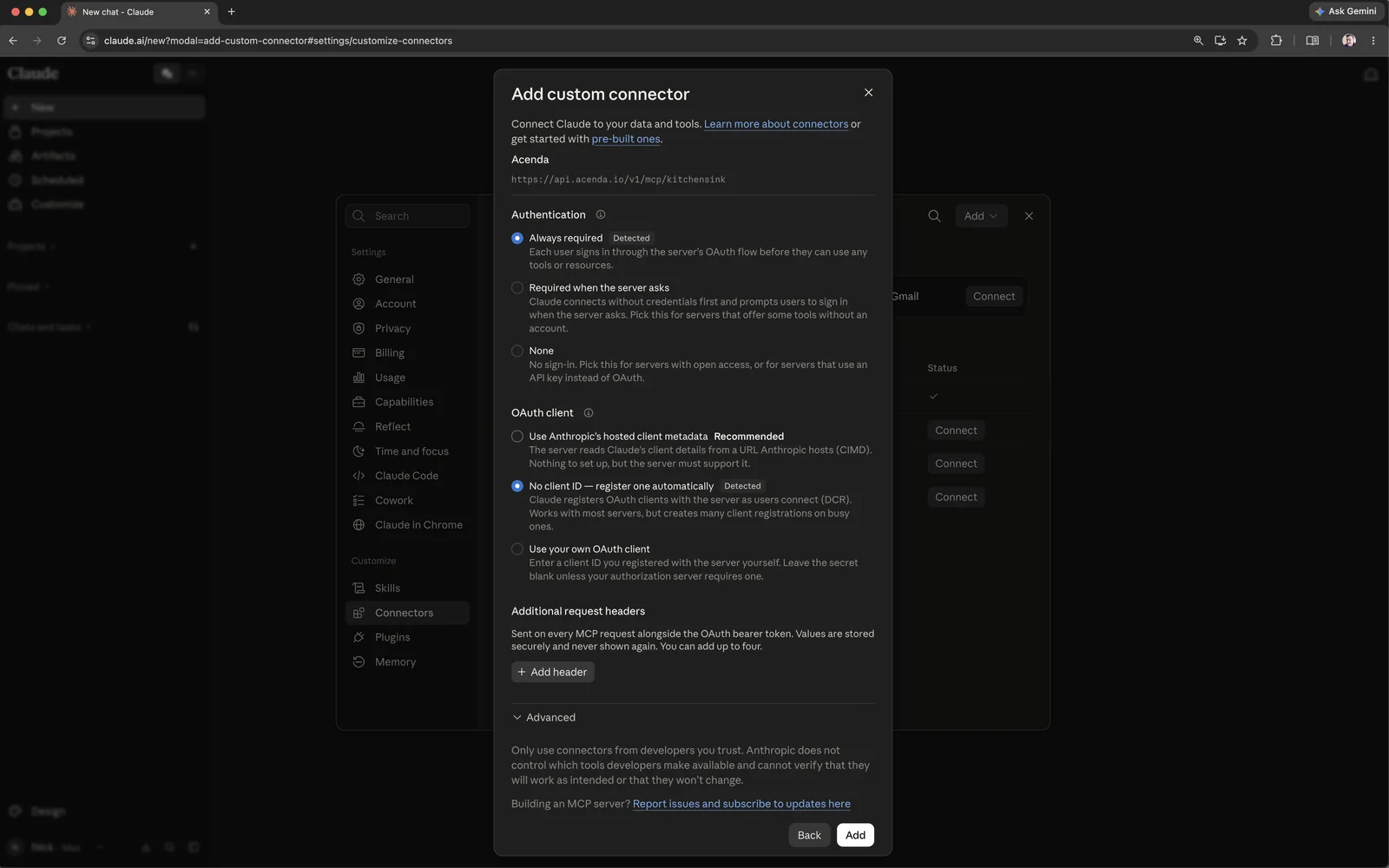1389x868 pixels.
Task: Open site information icon left of the URL
Action: point(90,41)
